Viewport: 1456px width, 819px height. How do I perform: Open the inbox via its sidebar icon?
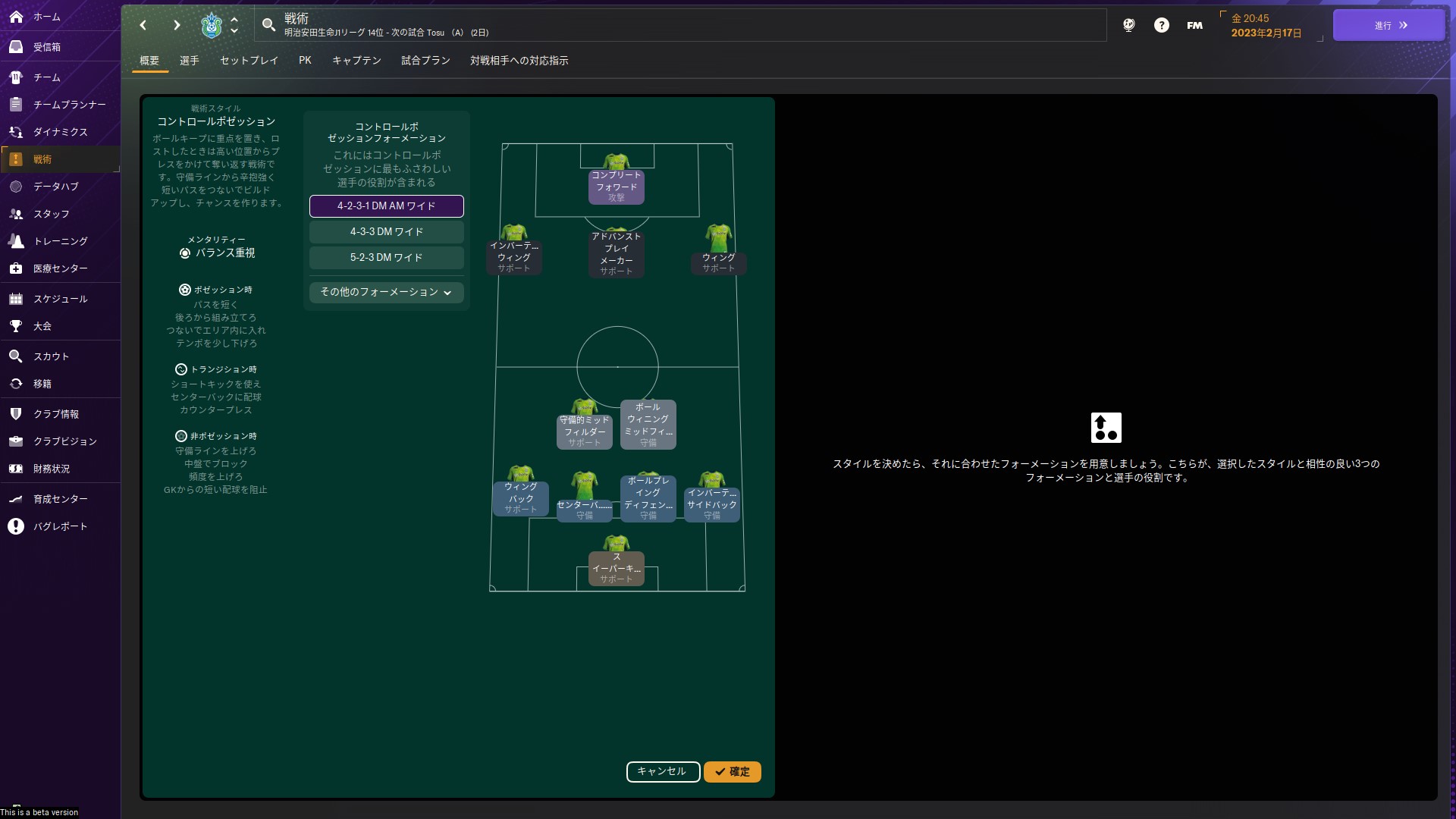pos(16,47)
